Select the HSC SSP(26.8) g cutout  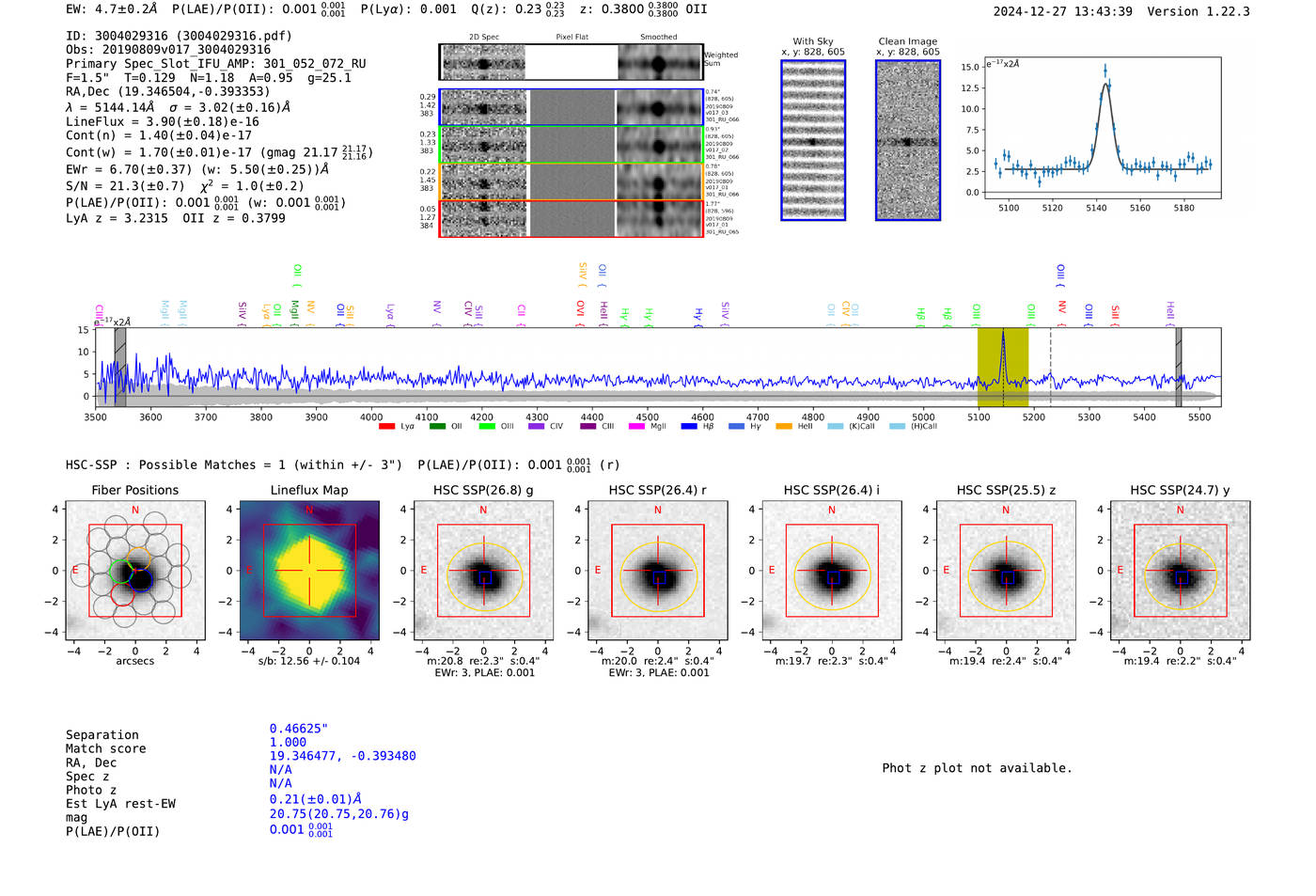coord(483,571)
